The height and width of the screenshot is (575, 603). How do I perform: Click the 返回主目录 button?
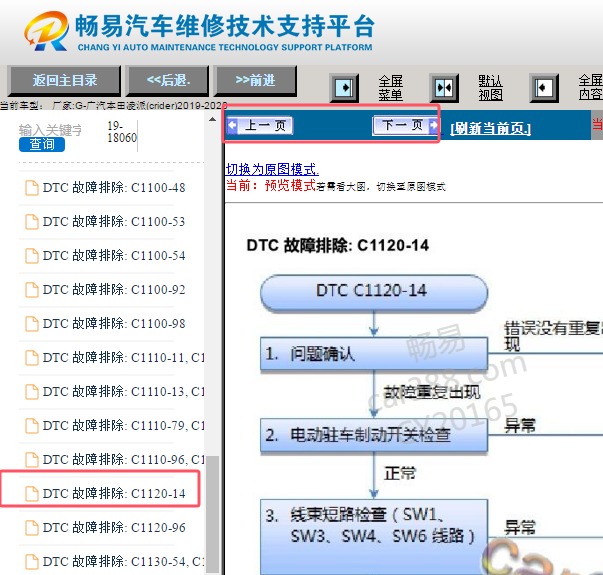point(65,80)
